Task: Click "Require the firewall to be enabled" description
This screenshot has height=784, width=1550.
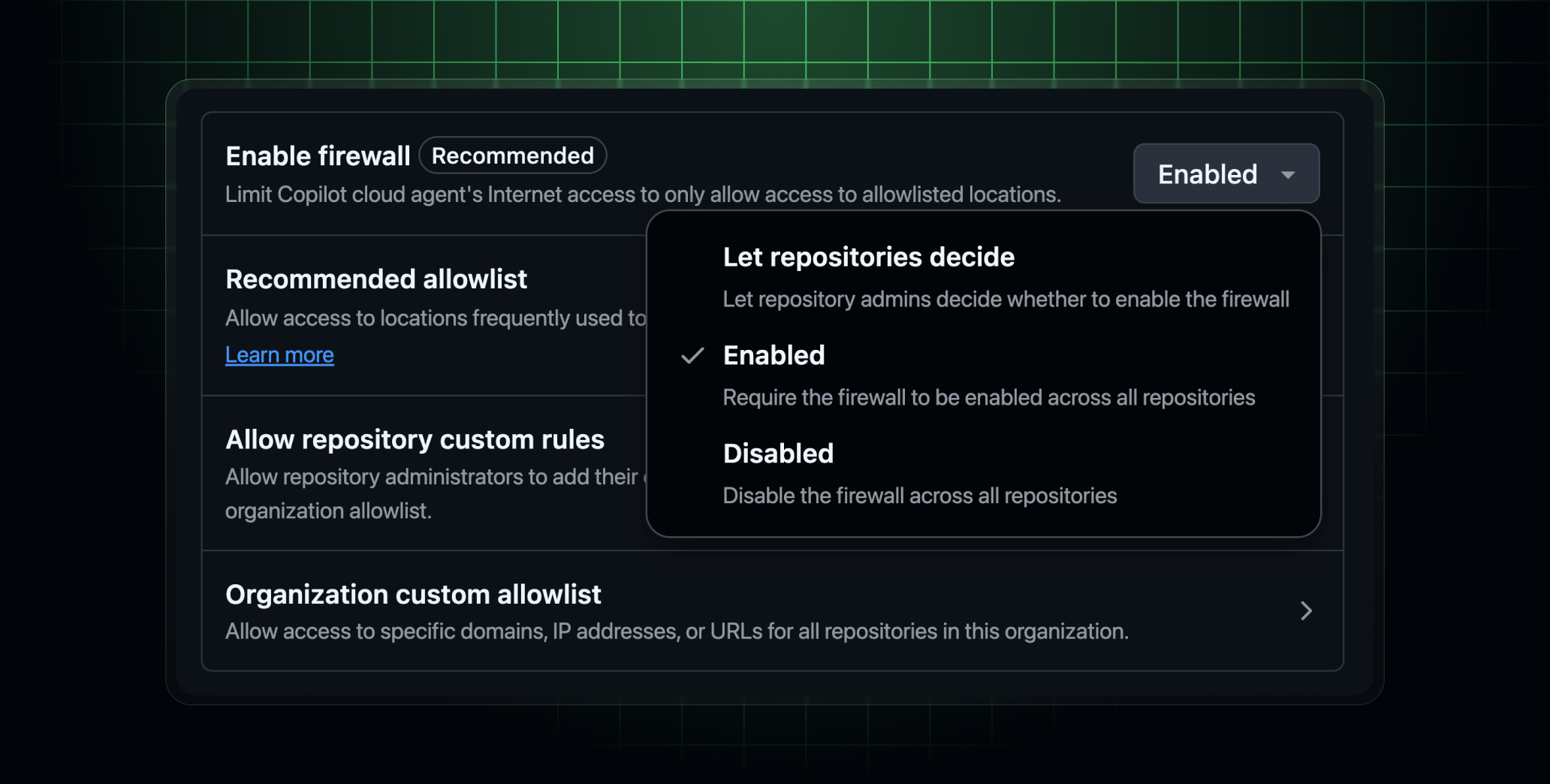Action: tap(988, 398)
